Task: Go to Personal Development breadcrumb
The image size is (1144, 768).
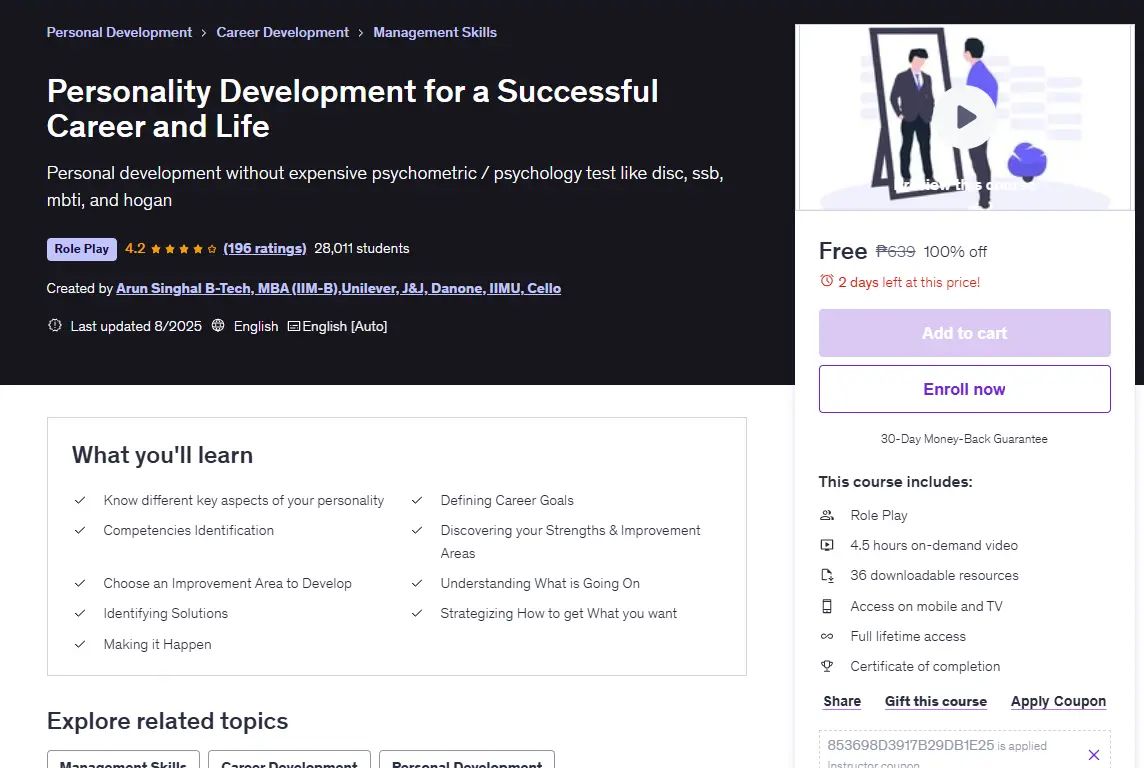Action: tap(119, 32)
